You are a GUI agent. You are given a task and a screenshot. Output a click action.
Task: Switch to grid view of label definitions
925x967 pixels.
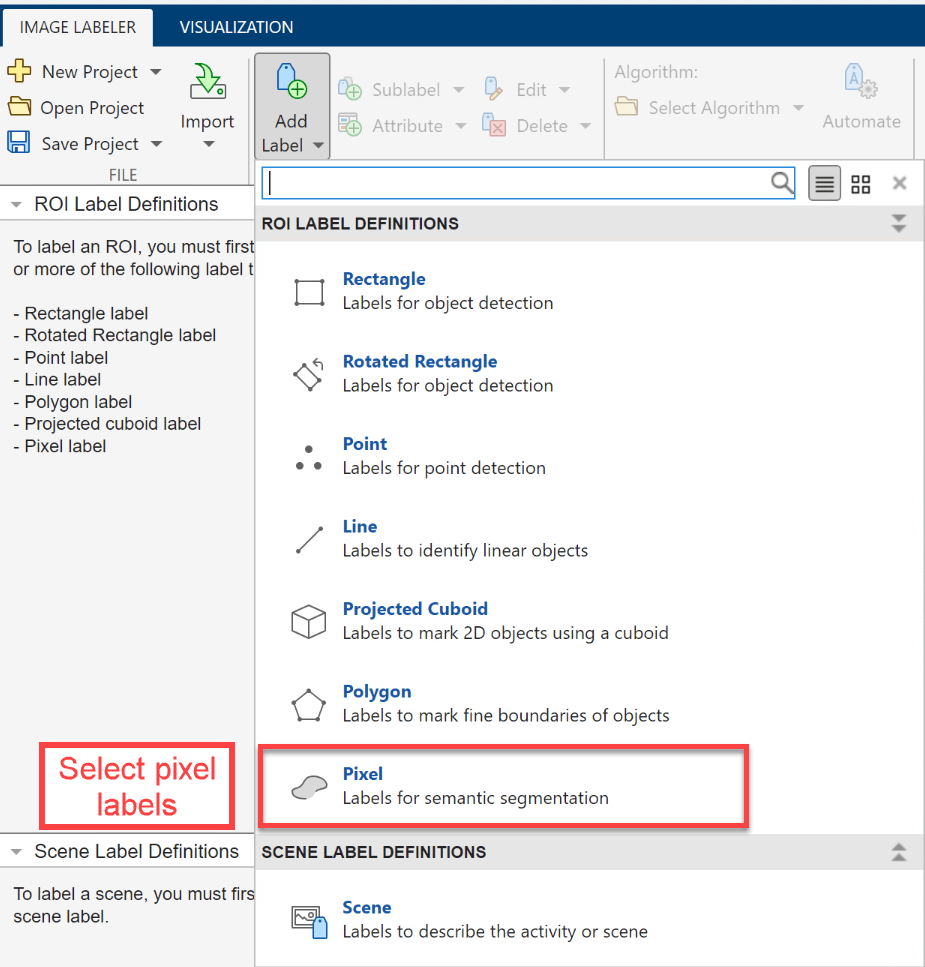tap(860, 183)
